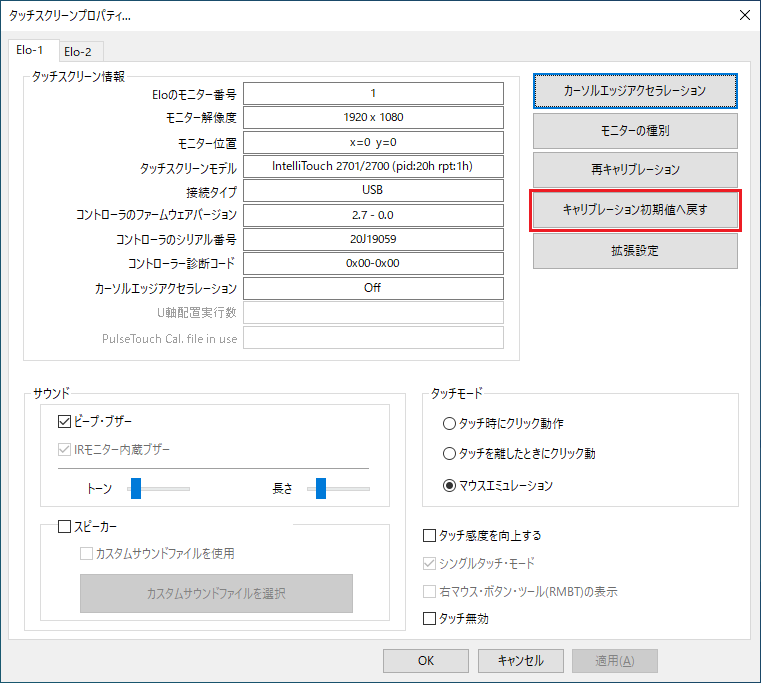
Task: Click the タッチスクリーンモデル value field
Action: pyautogui.click(x=373, y=166)
